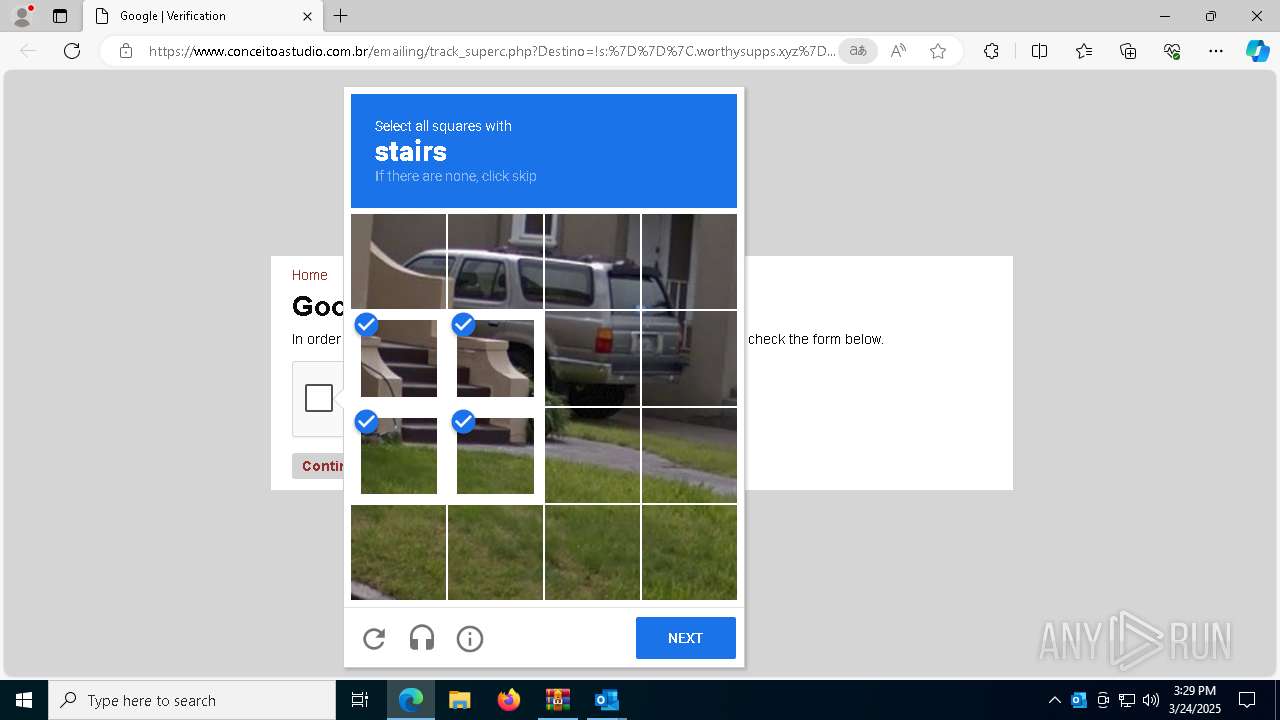Select the tile showing the car roof
The height and width of the screenshot is (720, 1280).
[x=495, y=261]
